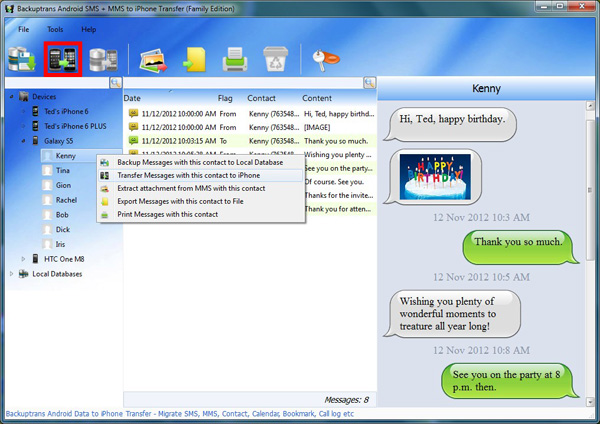The width and height of the screenshot is (600, 424).
Task: Click the green icon in Thank you so much row
Action: pyautogui.click(x=133, y=140)
